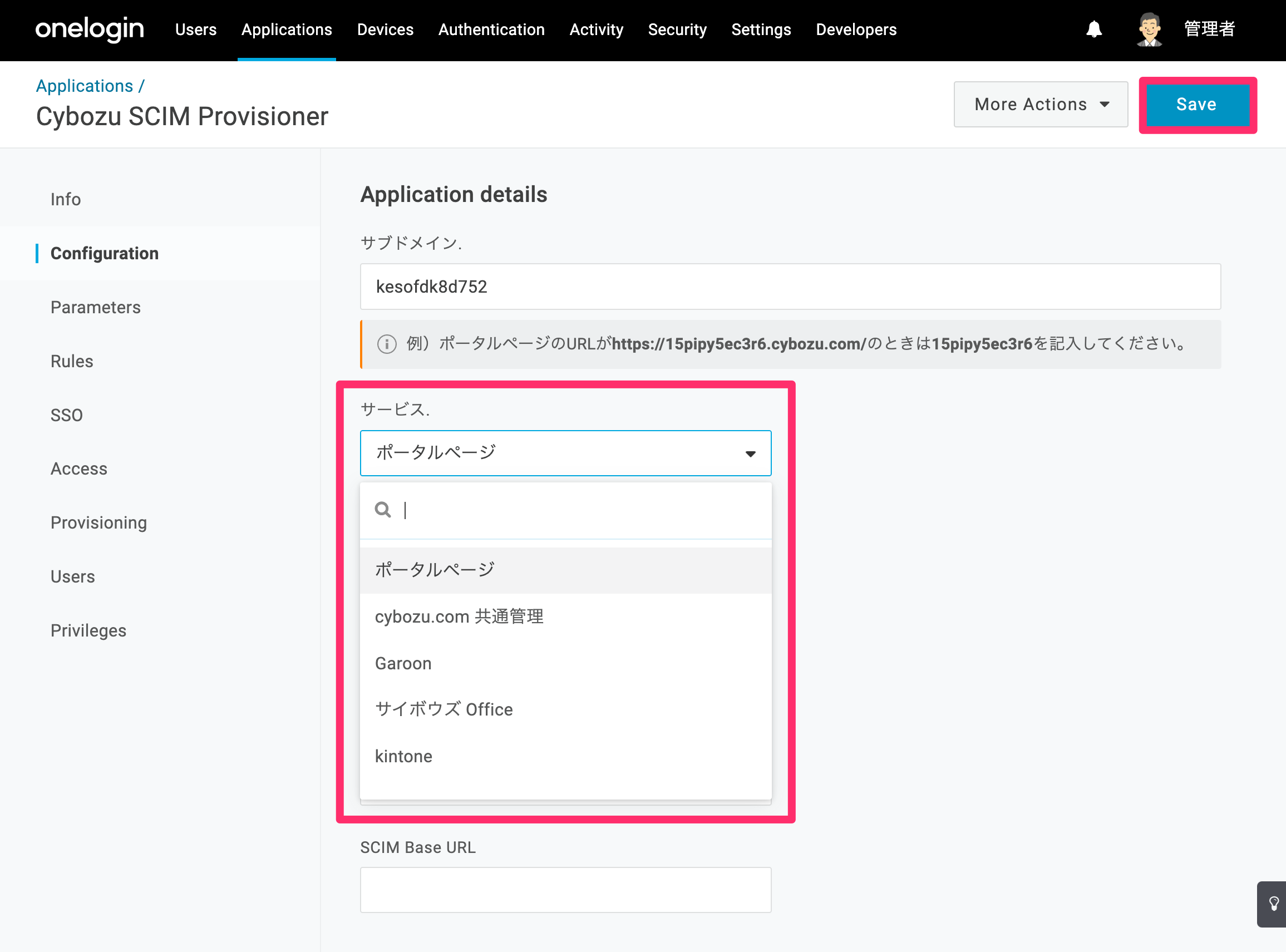
Task: Open the Authentication top menu
Action: point(491,29)
